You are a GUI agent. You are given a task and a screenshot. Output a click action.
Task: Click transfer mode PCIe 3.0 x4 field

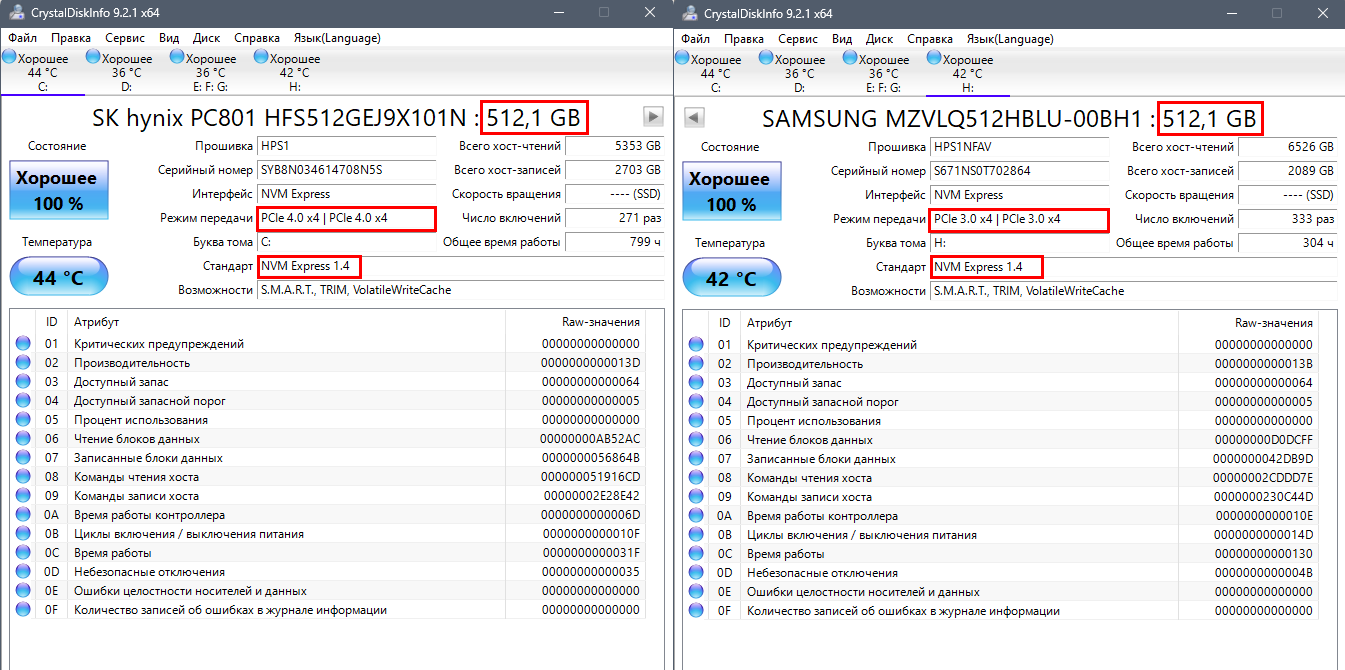[1020, 219]
